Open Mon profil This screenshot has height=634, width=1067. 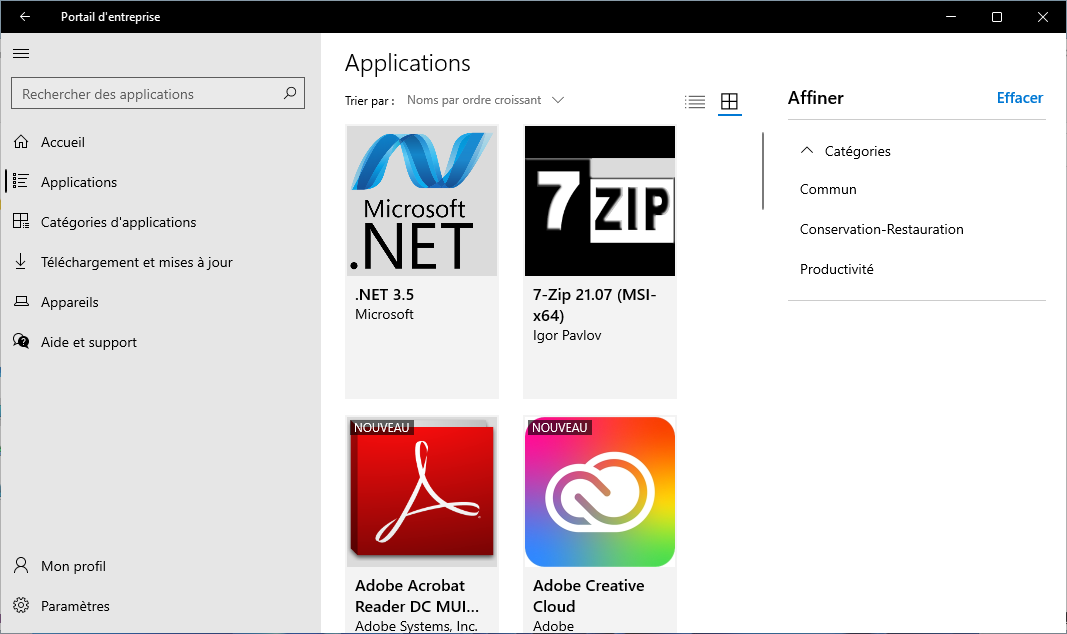(73, 566)
